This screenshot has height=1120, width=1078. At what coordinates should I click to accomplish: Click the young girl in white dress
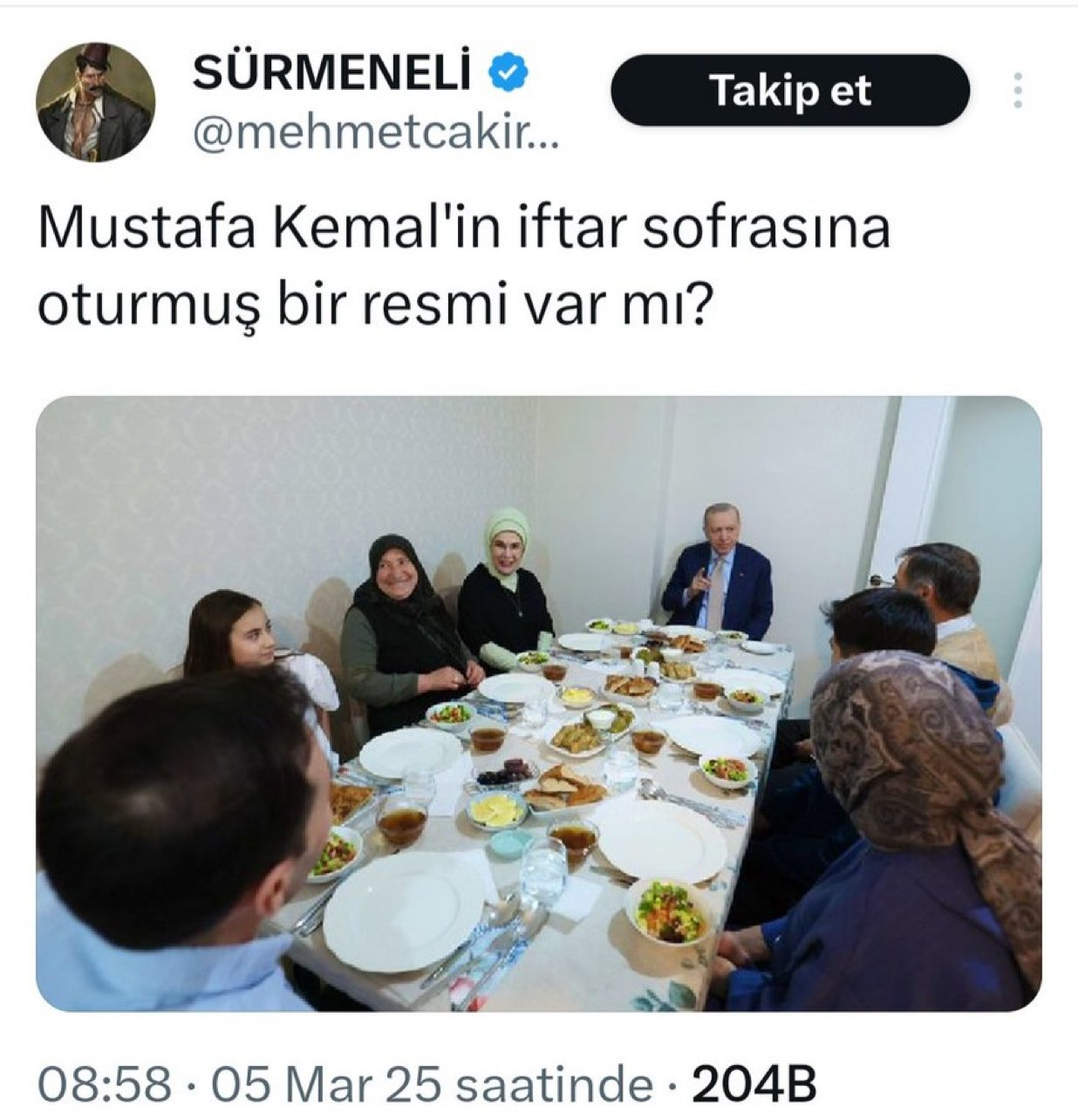(257, 663)
